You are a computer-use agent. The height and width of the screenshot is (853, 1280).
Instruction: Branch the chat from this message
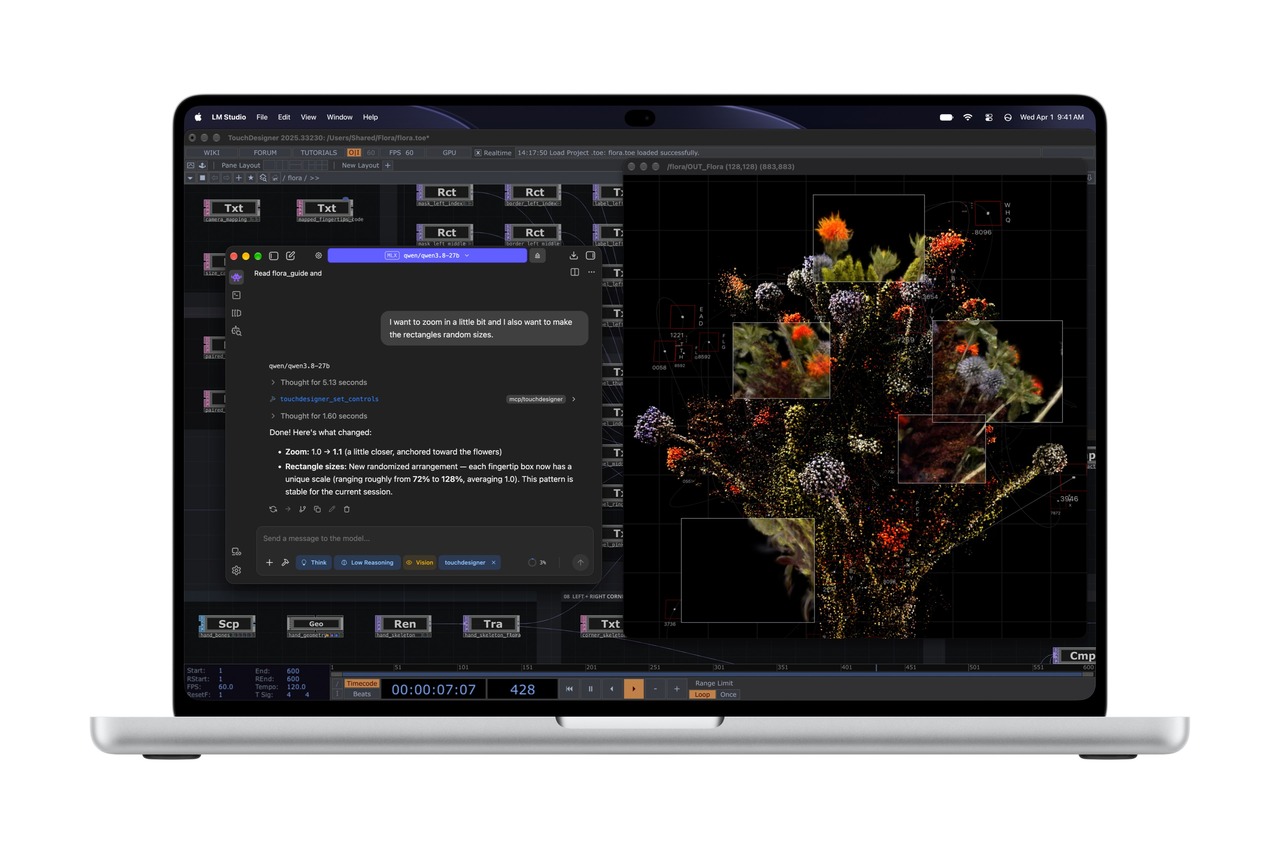[x=302, y=509]
